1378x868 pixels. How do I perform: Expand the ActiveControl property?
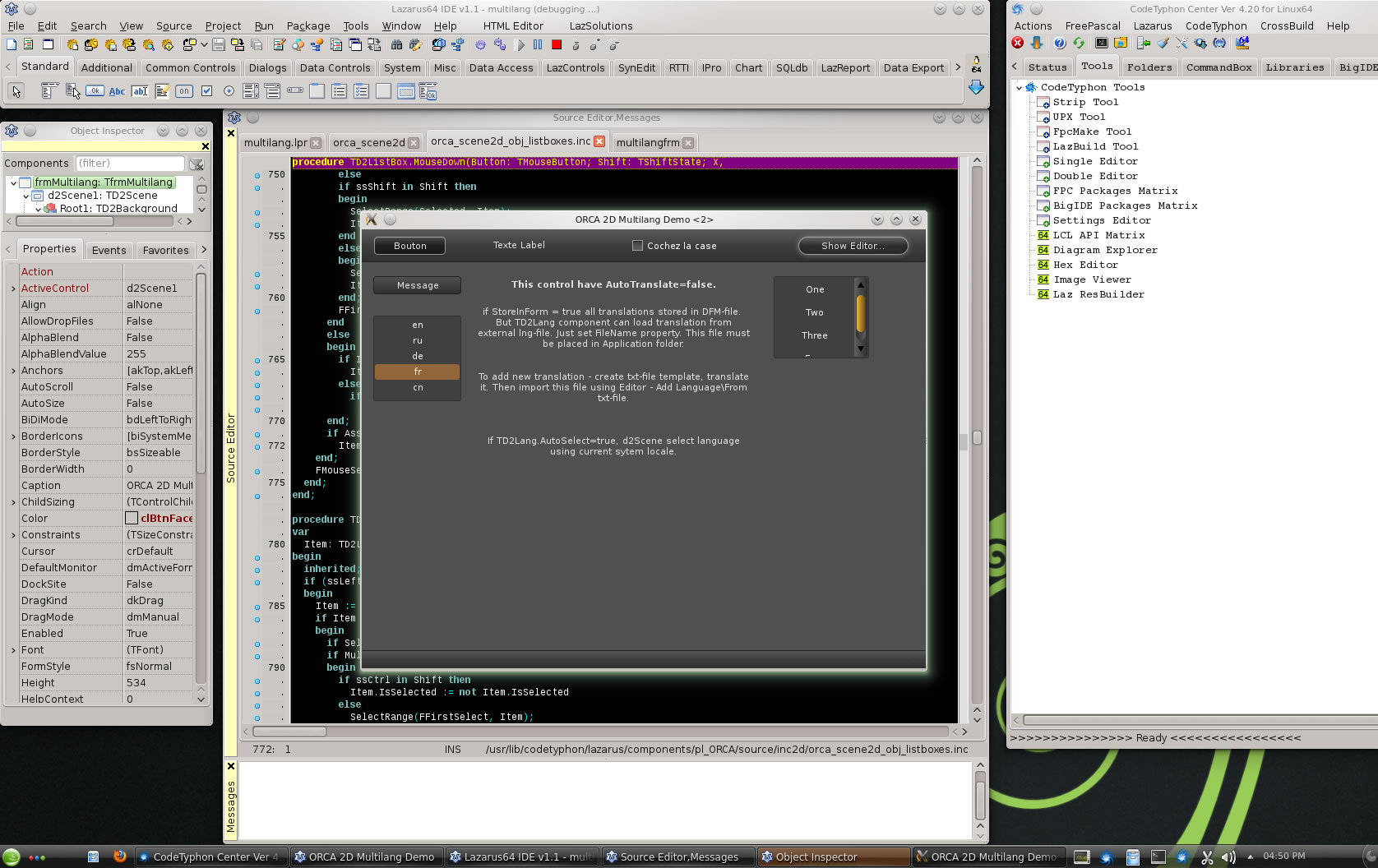point(13,289)
